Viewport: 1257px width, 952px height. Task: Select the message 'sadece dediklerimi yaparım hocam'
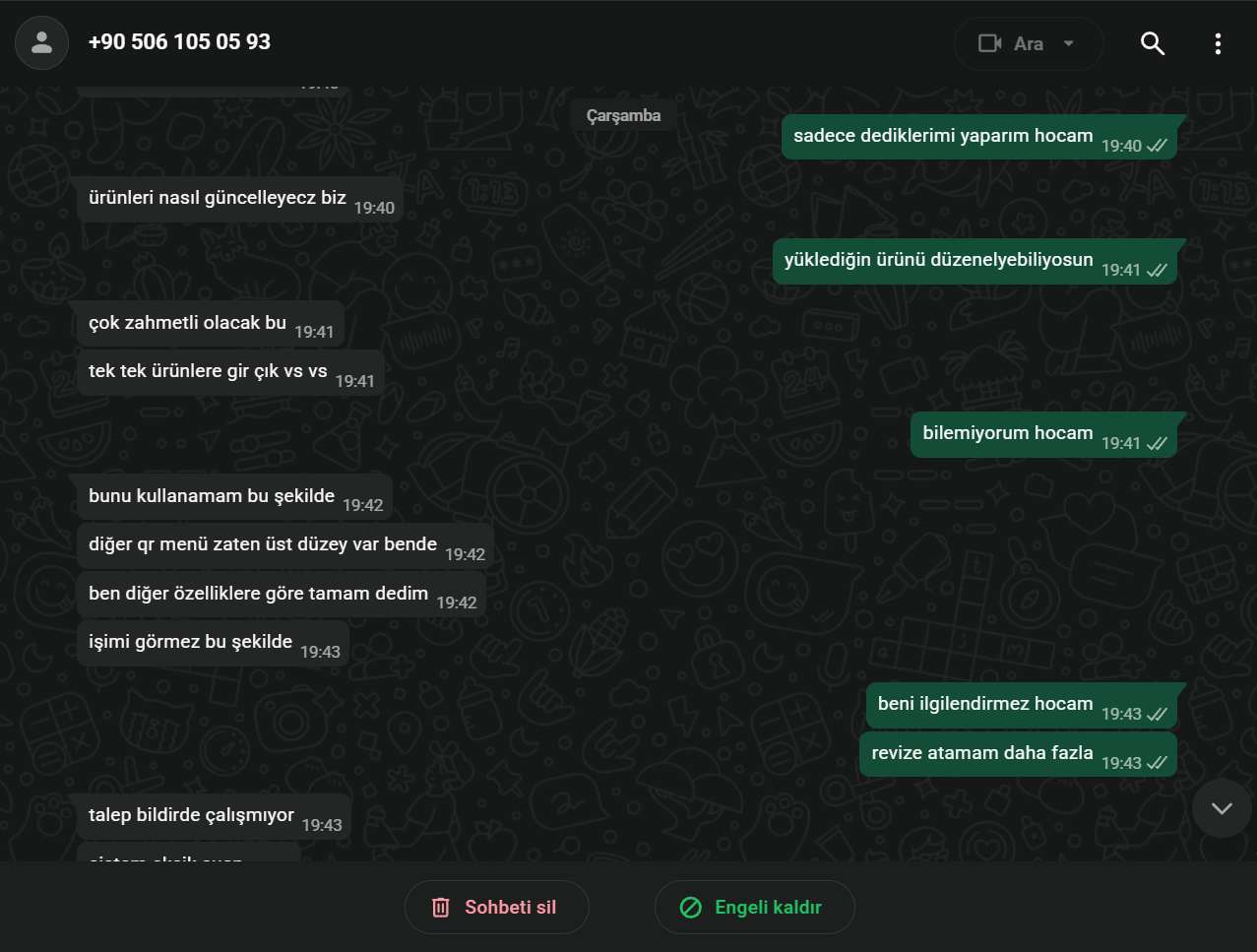pyautogui.click(x=981, y=137)
